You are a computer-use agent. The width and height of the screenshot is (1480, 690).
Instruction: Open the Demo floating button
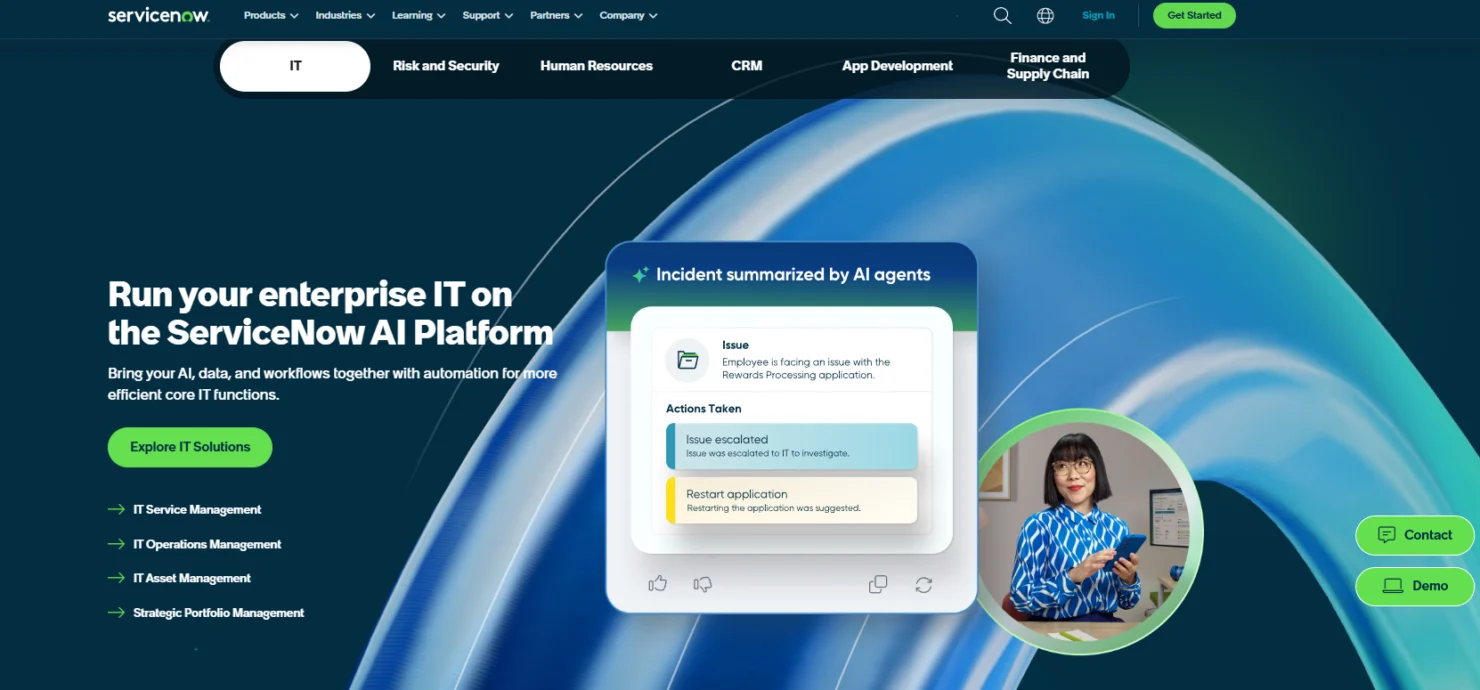coord(1414,586)
